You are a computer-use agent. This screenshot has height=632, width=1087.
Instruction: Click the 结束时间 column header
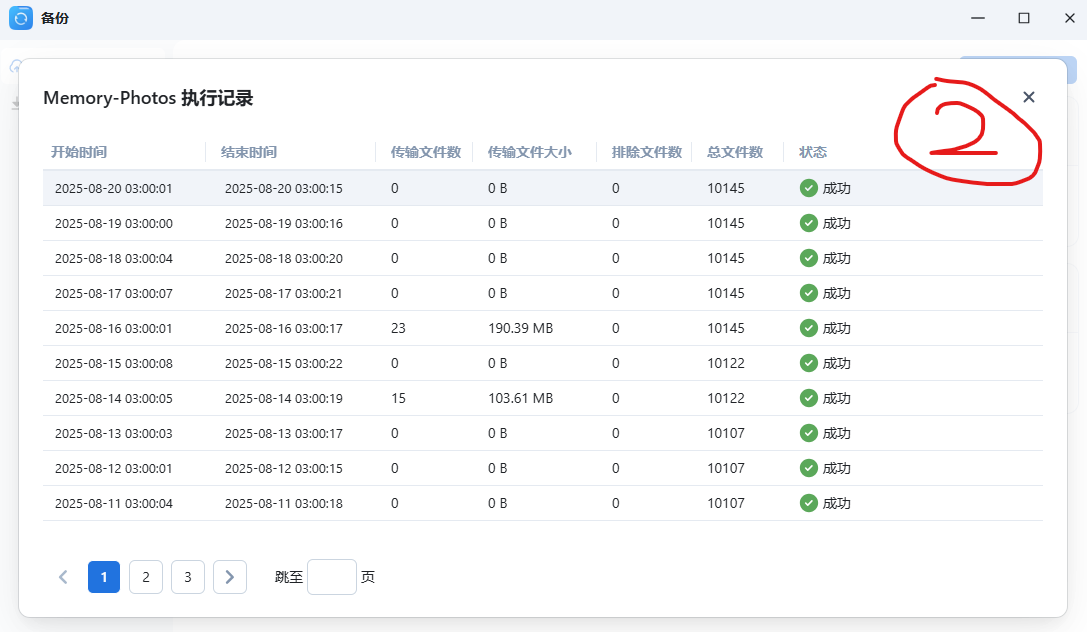click(249, 152)
